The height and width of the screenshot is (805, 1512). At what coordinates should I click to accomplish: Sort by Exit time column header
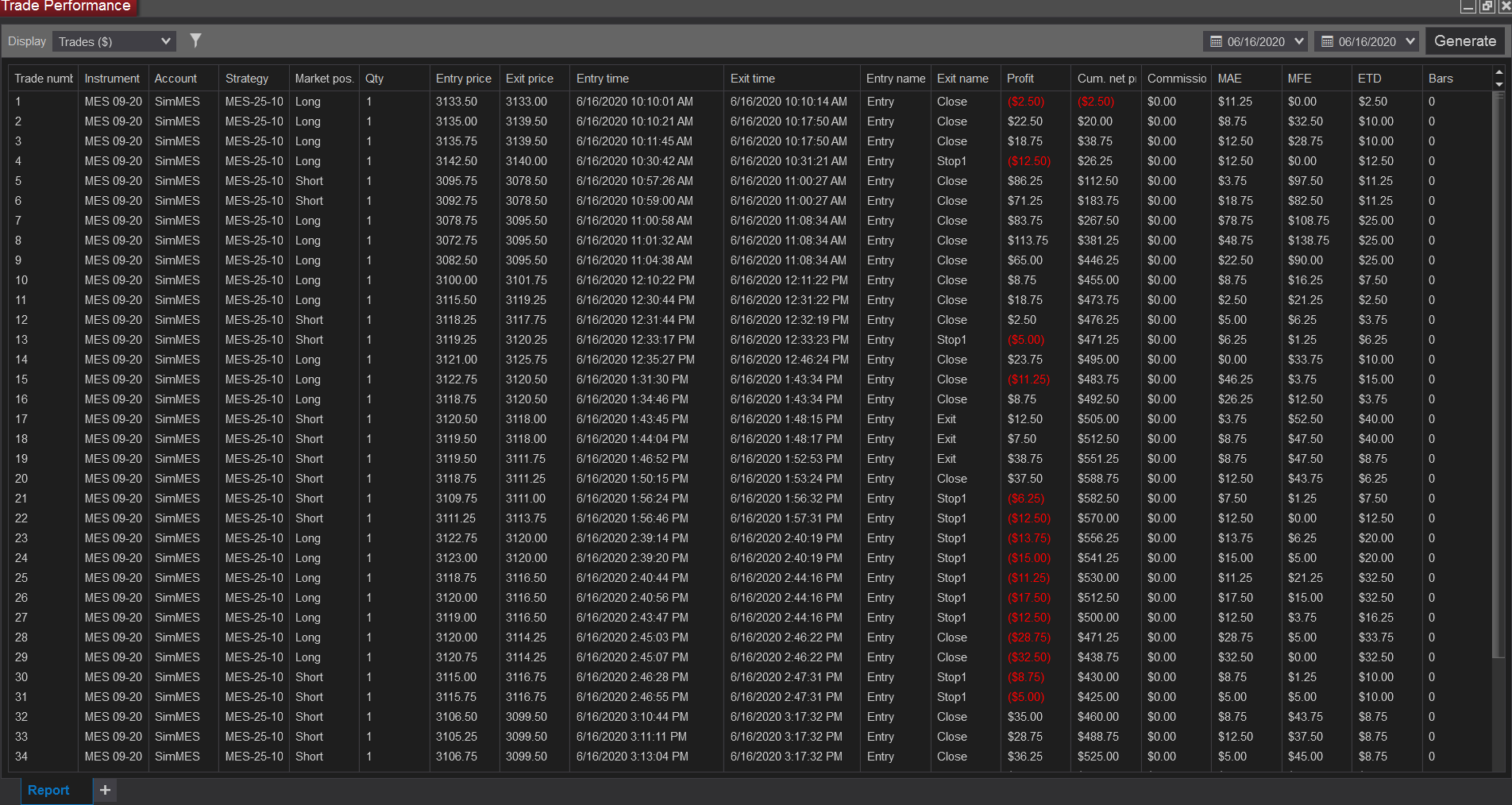click(792, 79)
